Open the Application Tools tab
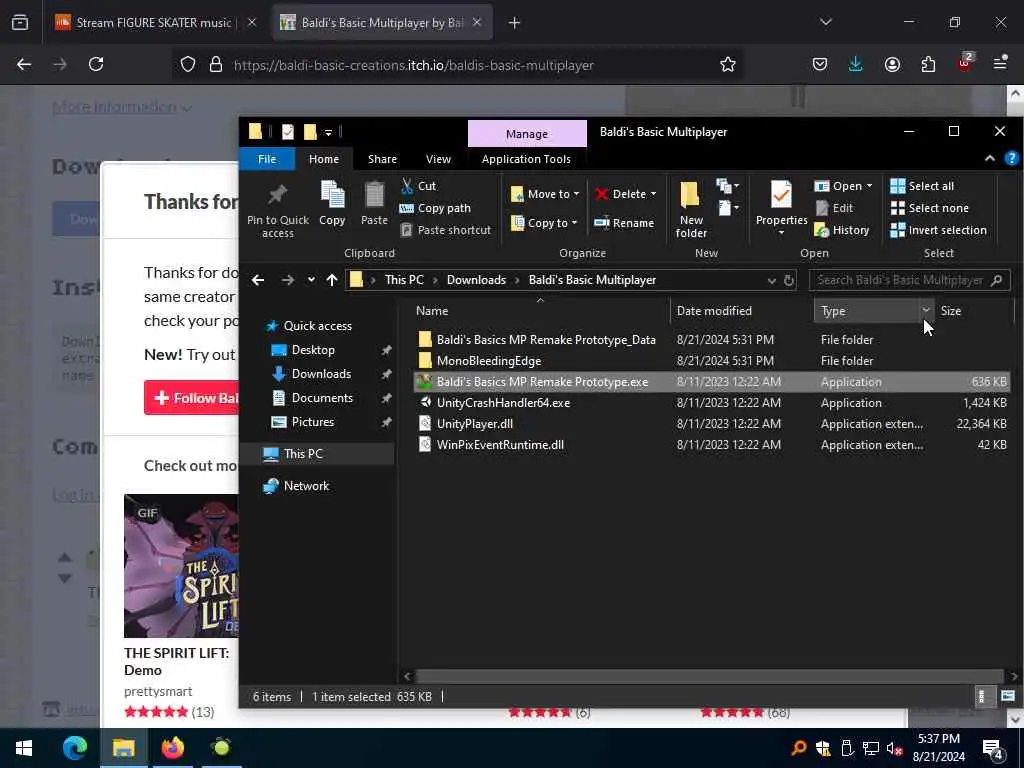Screen dimensions: 1024x768 526,159
